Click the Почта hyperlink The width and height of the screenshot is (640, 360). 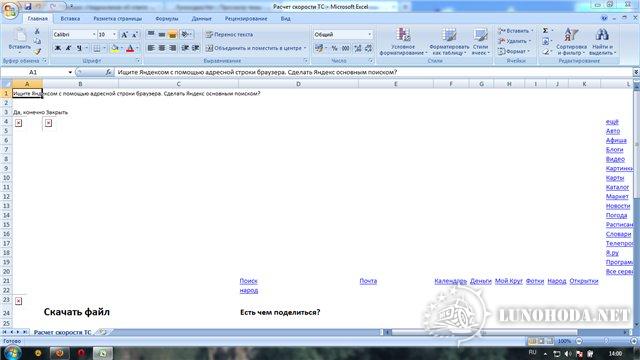pos(368,281)
